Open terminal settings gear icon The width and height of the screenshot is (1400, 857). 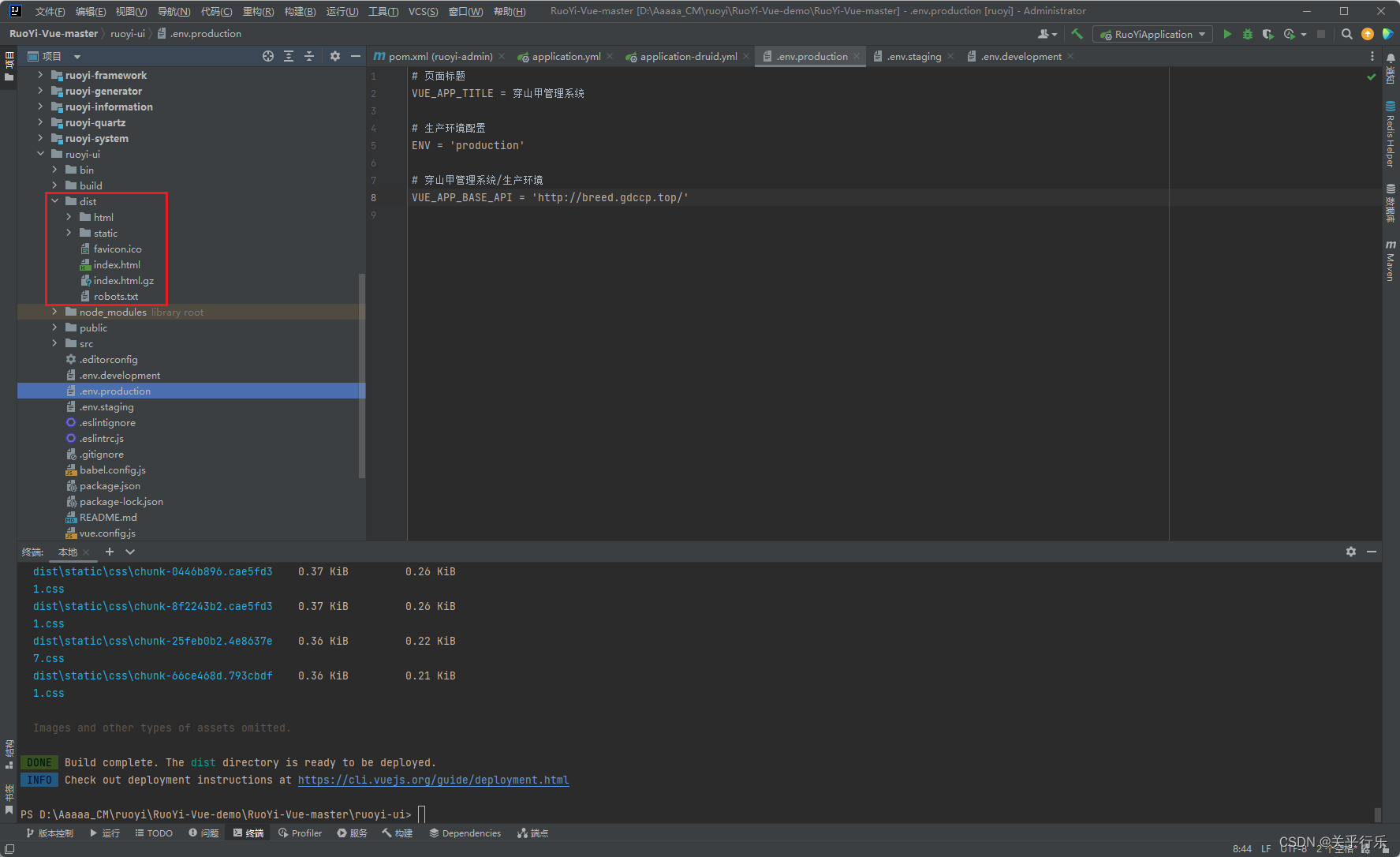pos(1351,552)
